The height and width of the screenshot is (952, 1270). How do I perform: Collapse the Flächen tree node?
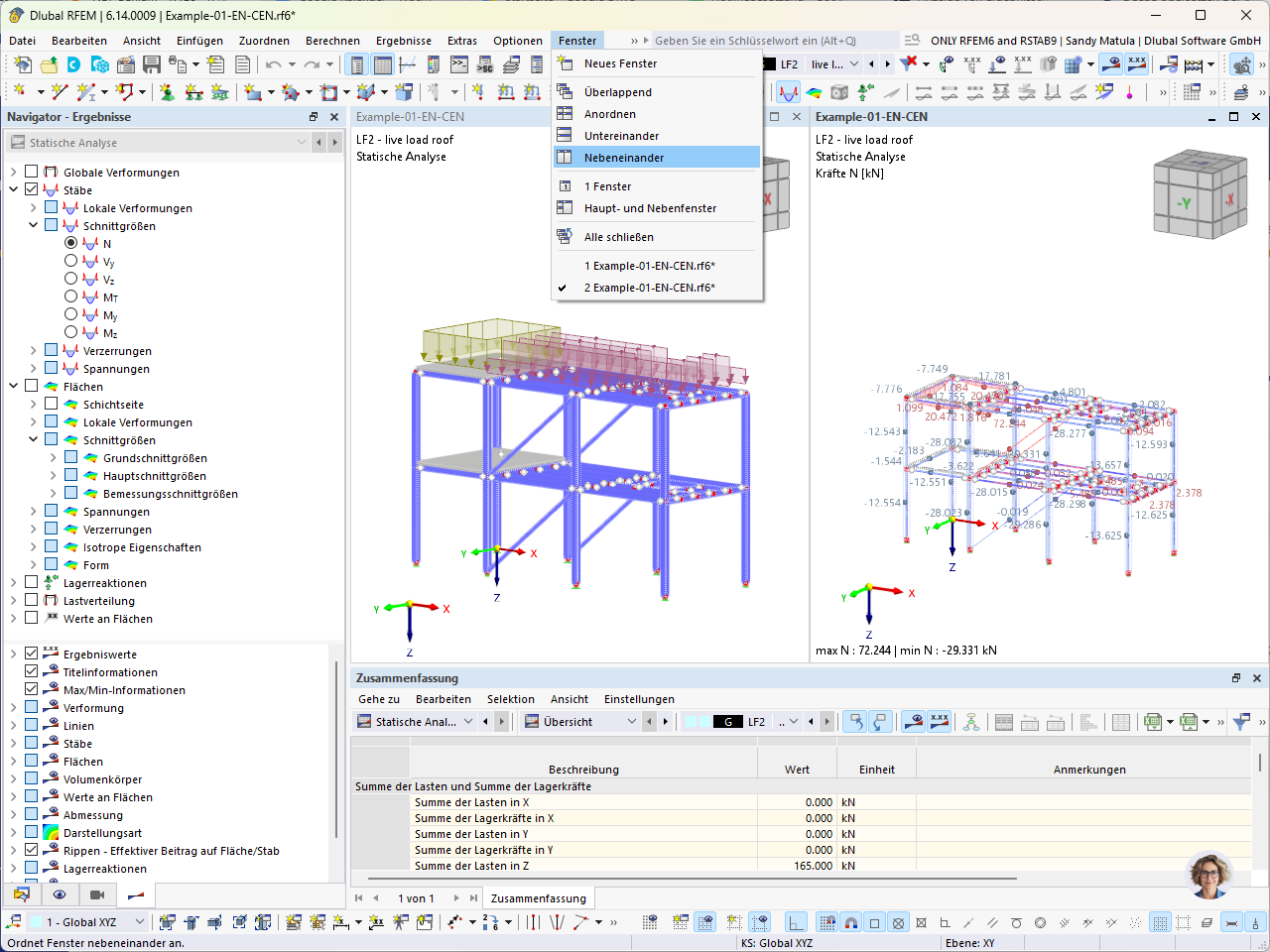pyautogui.click(x=13, y=387)
